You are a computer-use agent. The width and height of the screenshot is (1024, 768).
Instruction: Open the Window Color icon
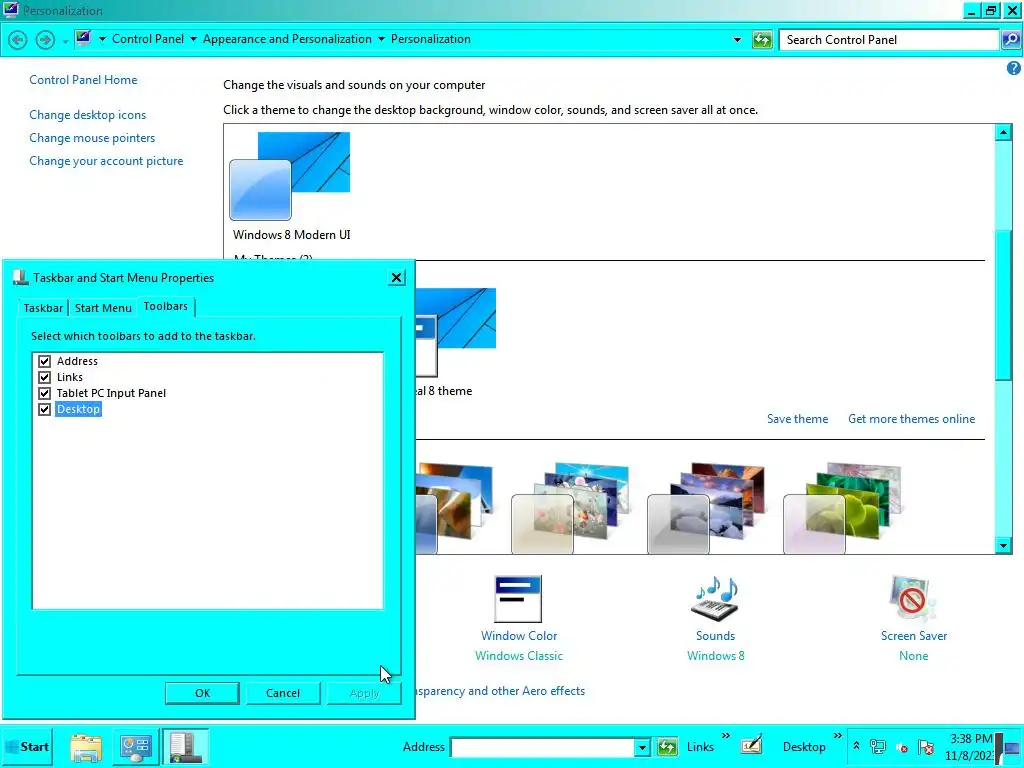pos(518,599)
